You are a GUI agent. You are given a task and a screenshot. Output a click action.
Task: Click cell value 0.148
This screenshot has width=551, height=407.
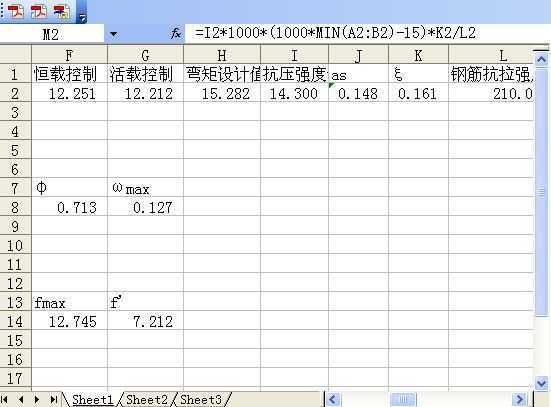coord(358,93)
